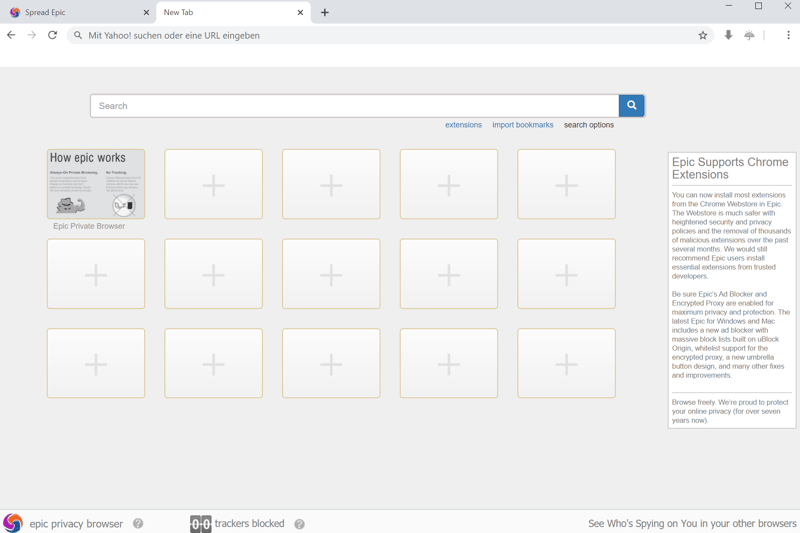This screenshot has width=800, height=533.
Task: Open help icon next to trackers blocked
Action: click(299, 524)
